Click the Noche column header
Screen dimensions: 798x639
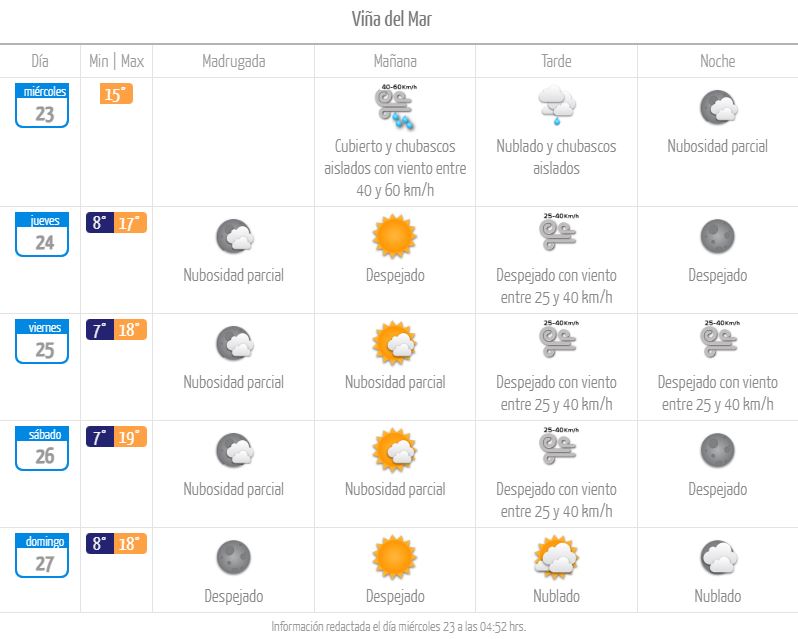pyautogui.click(x=718, y=61)
